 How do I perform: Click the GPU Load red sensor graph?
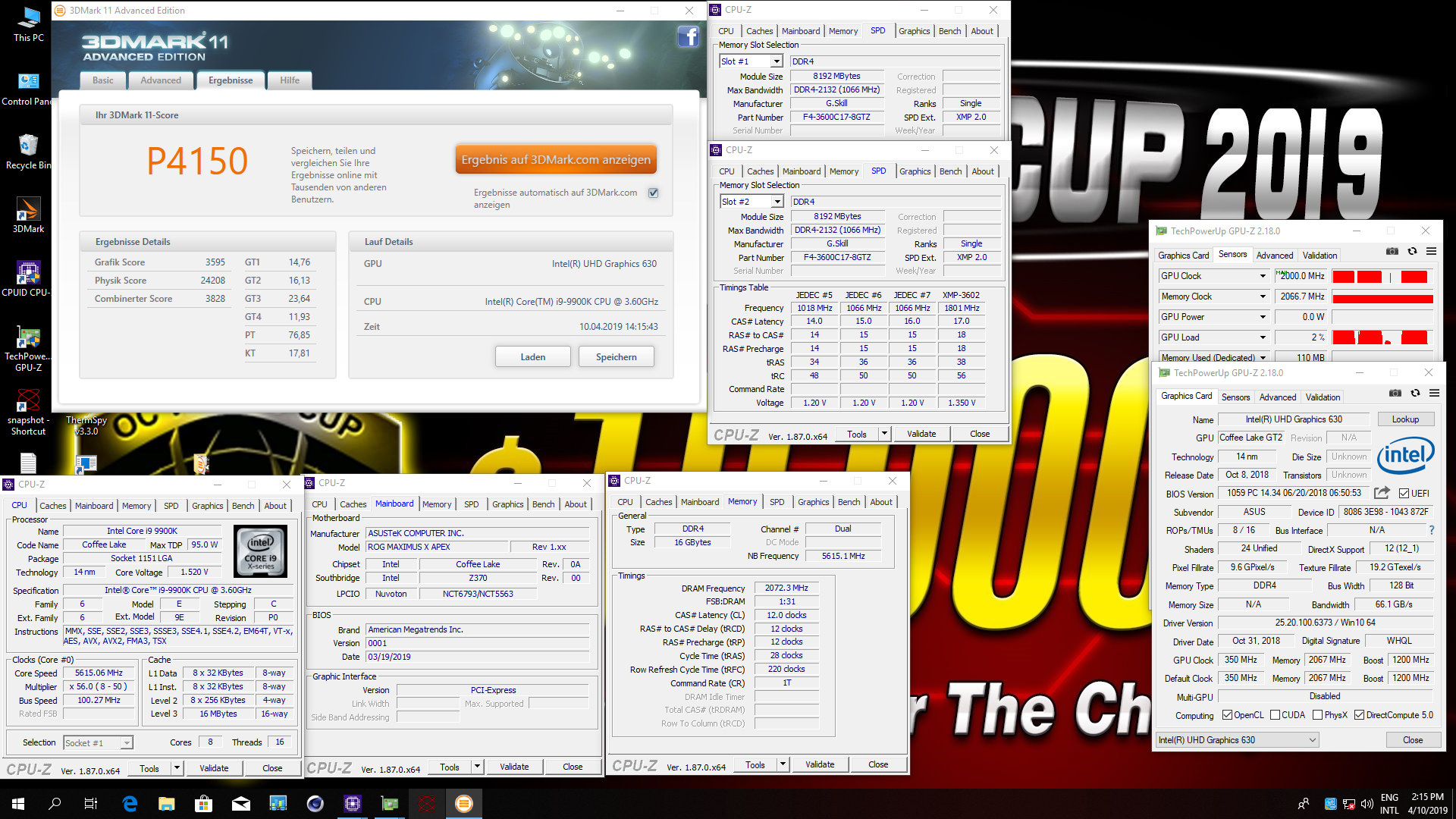click(1382, 337)
